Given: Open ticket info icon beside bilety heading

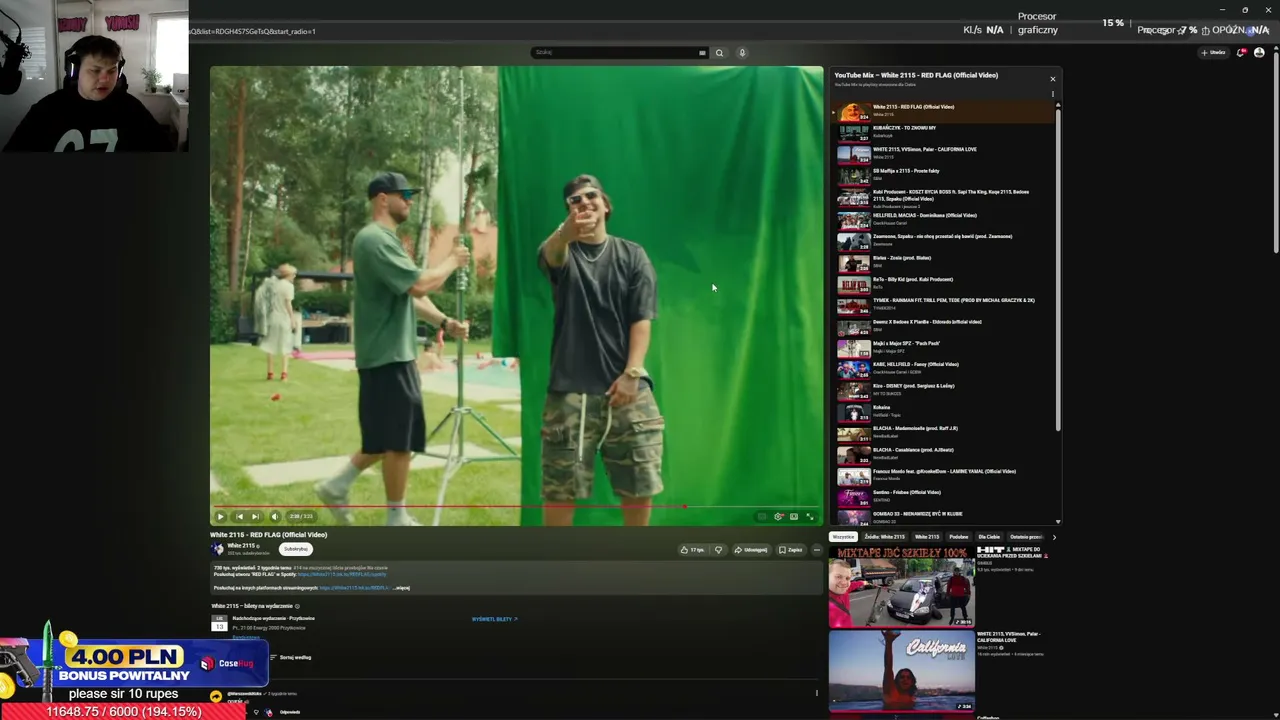Looking at the screenshot, I should pos(297,606).
